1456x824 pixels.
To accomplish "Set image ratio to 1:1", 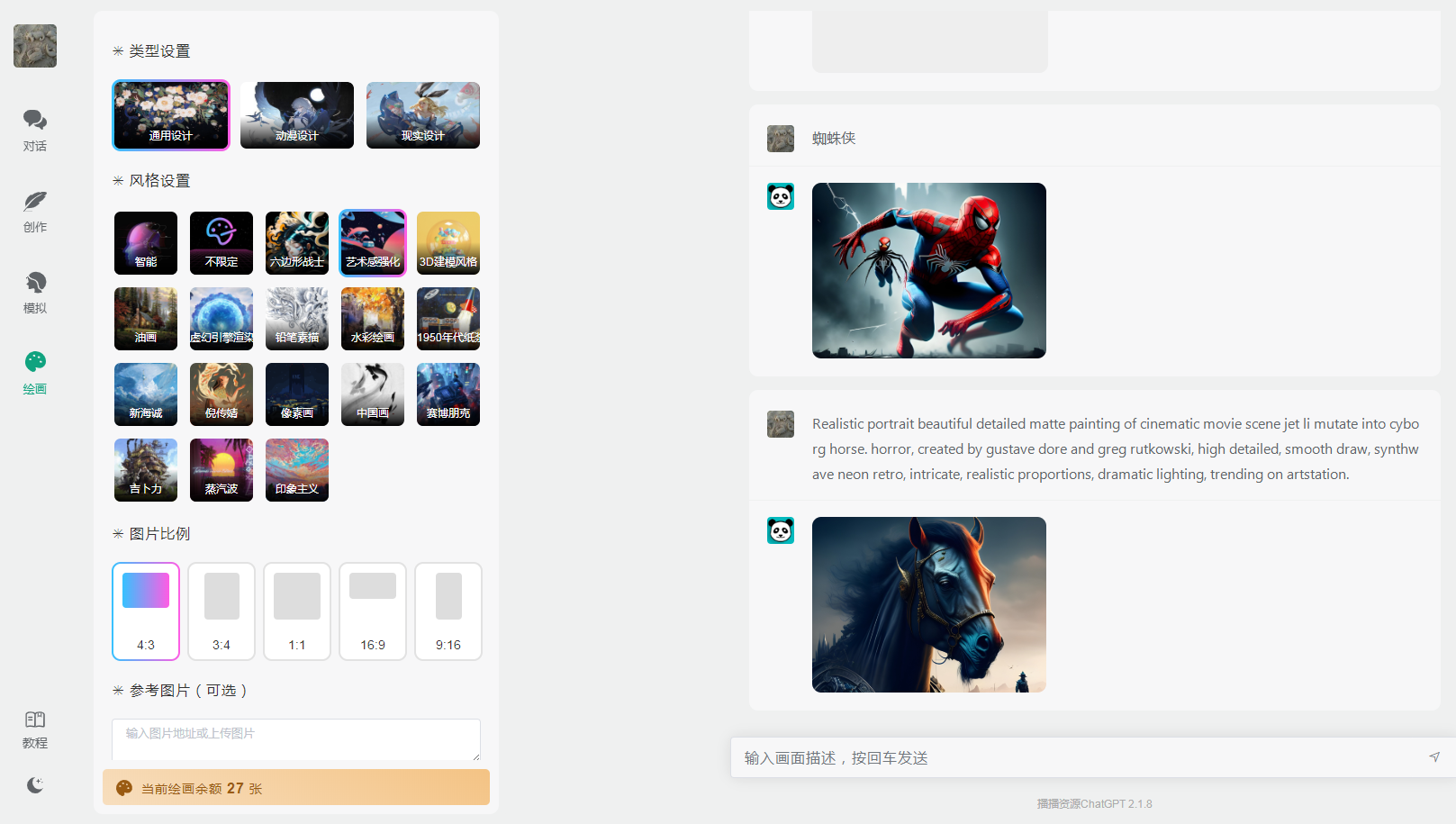I will click(x=297, y=611).
